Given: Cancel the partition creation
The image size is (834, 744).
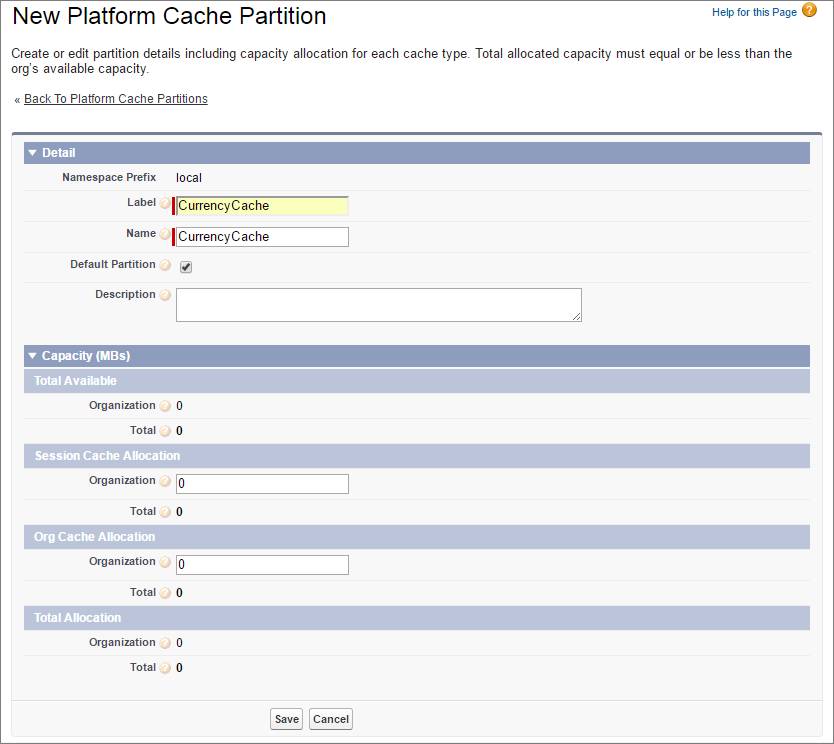Looking at the screenshot, I should point(331,719).
